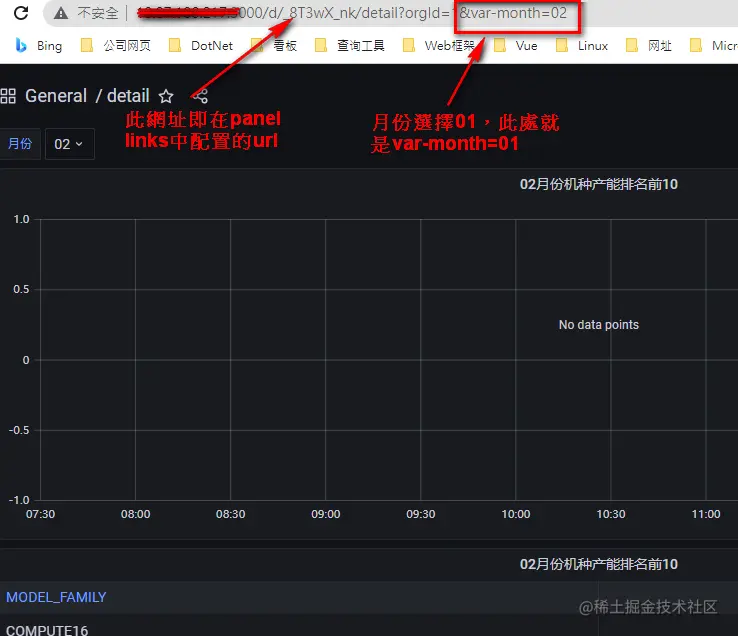
Task: Click the -0.5 y-axis label
Action: (x=19, y=430)
